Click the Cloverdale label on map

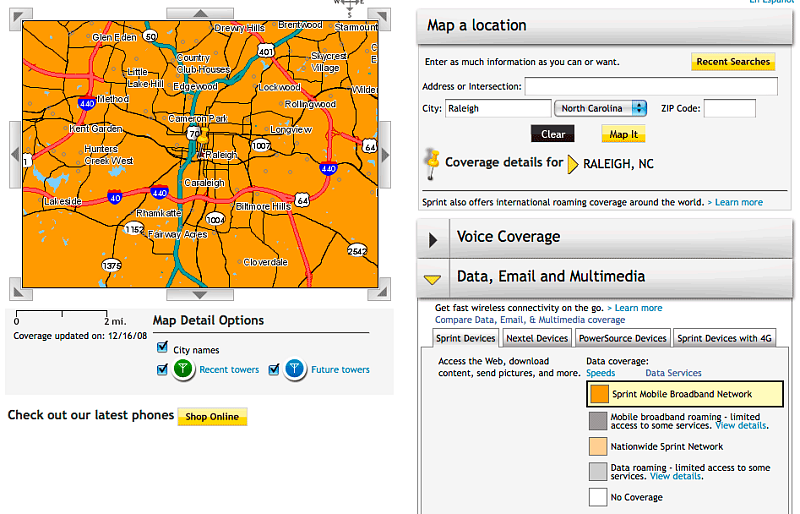coord(265,262)
